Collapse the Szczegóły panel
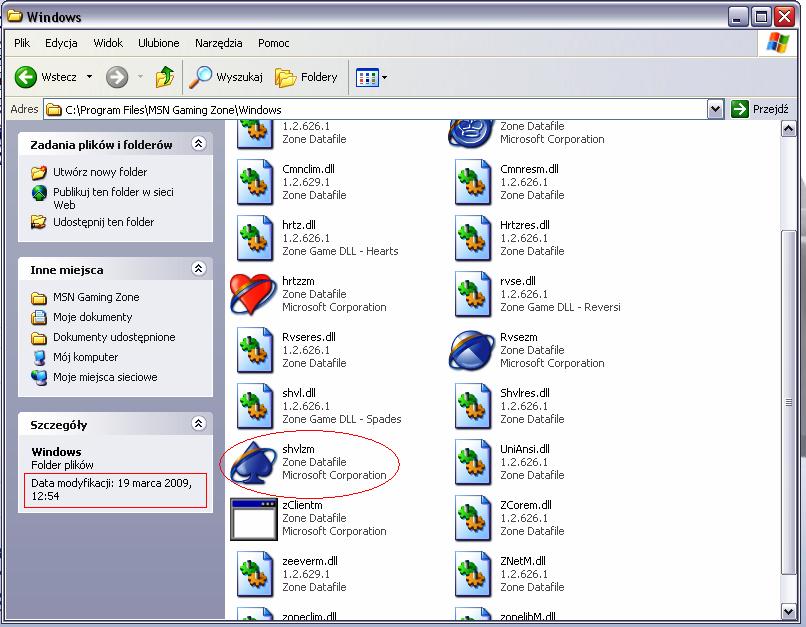This screenshot has width=806, height=627. click(x=198, y=424)
